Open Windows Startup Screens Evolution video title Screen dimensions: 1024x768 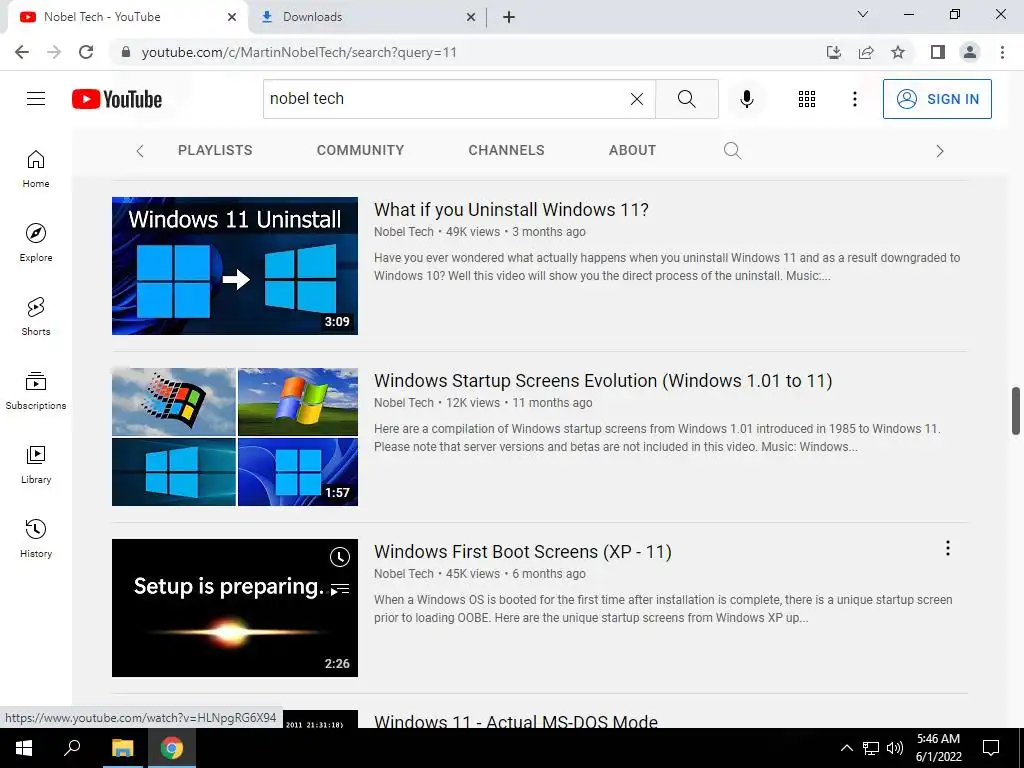[x=603, y=381]
